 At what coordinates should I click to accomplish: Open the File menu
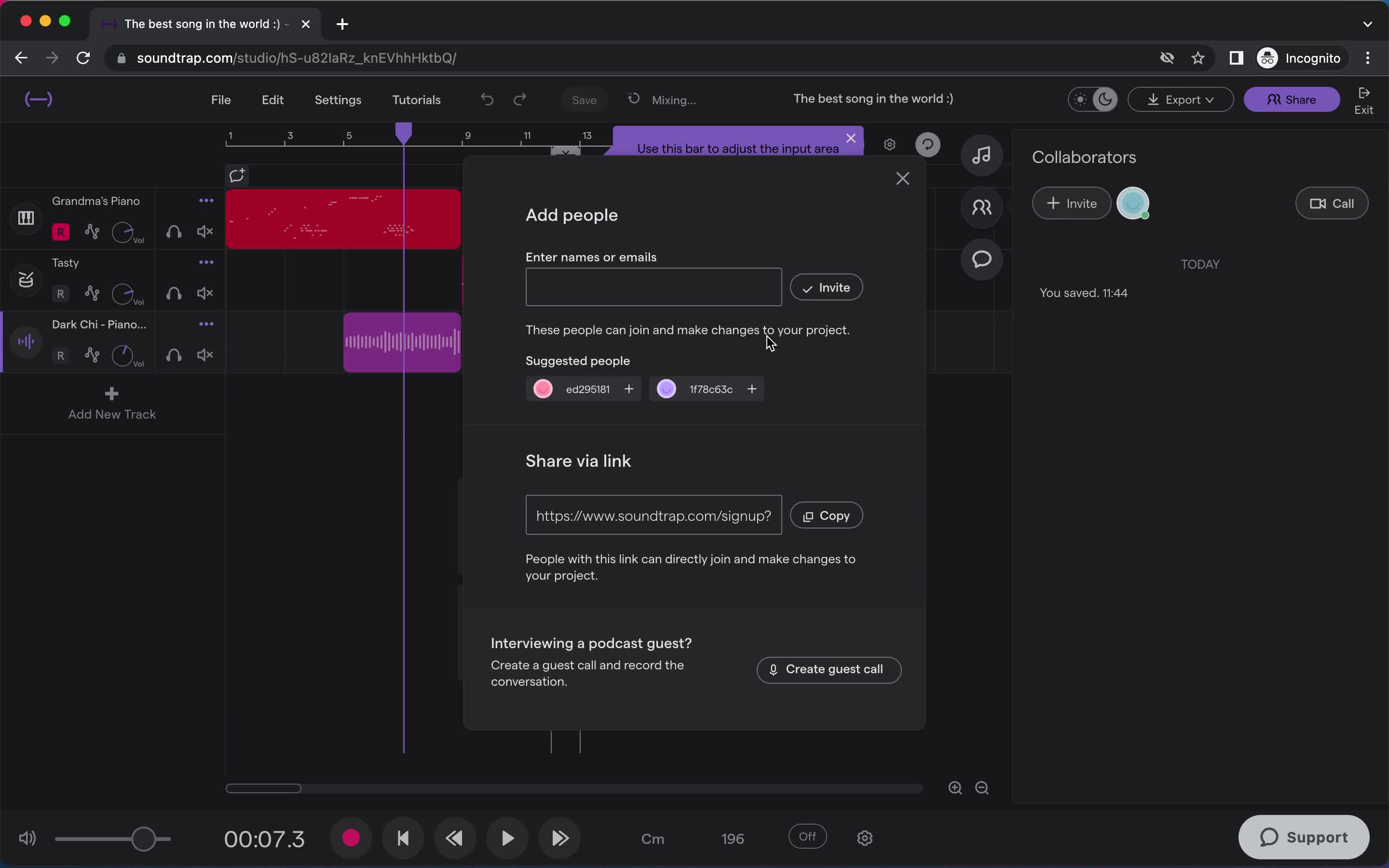[x=220, y=99]
